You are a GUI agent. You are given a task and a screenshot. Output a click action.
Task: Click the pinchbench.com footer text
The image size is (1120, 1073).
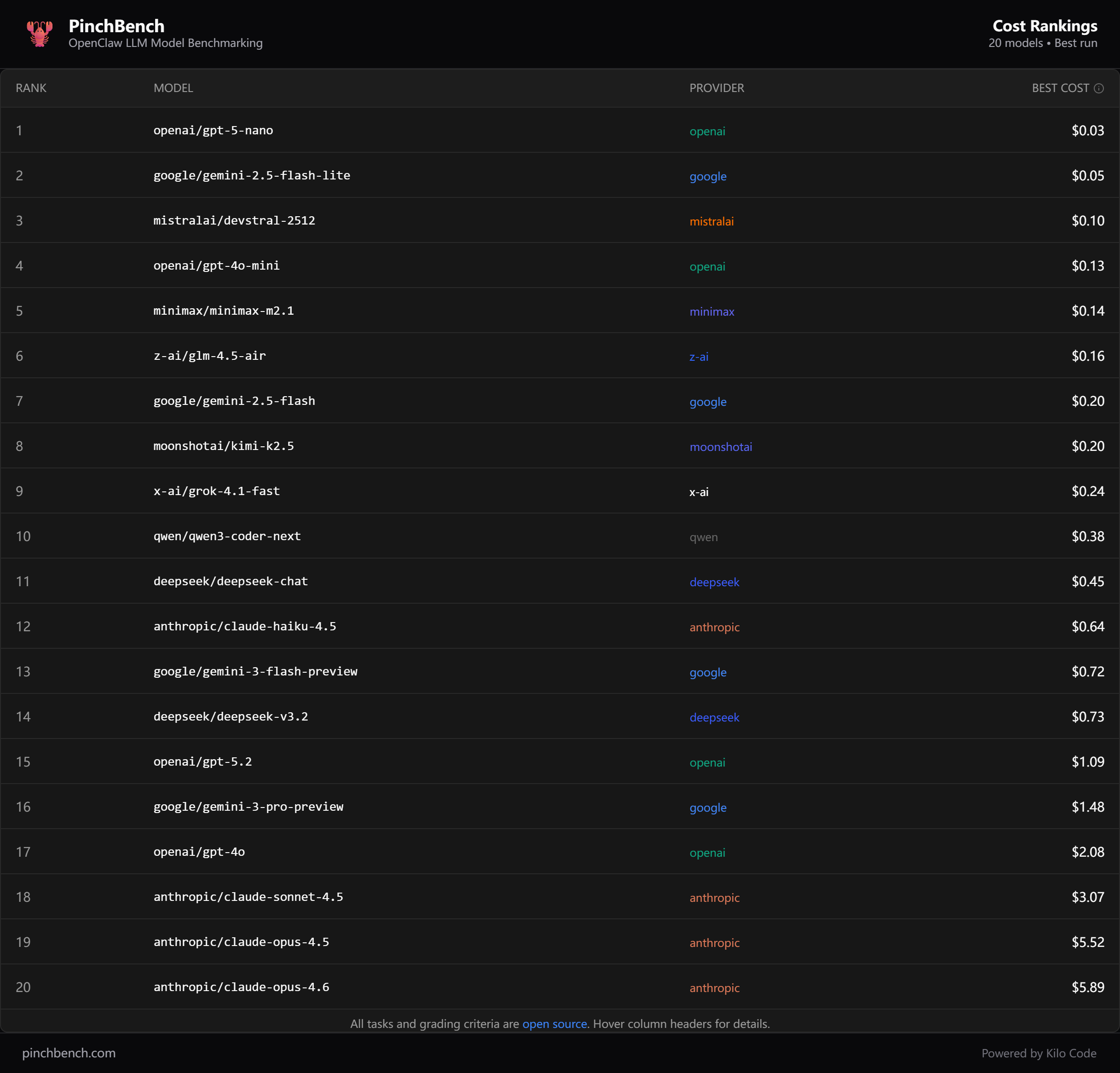coord(69,1053)
